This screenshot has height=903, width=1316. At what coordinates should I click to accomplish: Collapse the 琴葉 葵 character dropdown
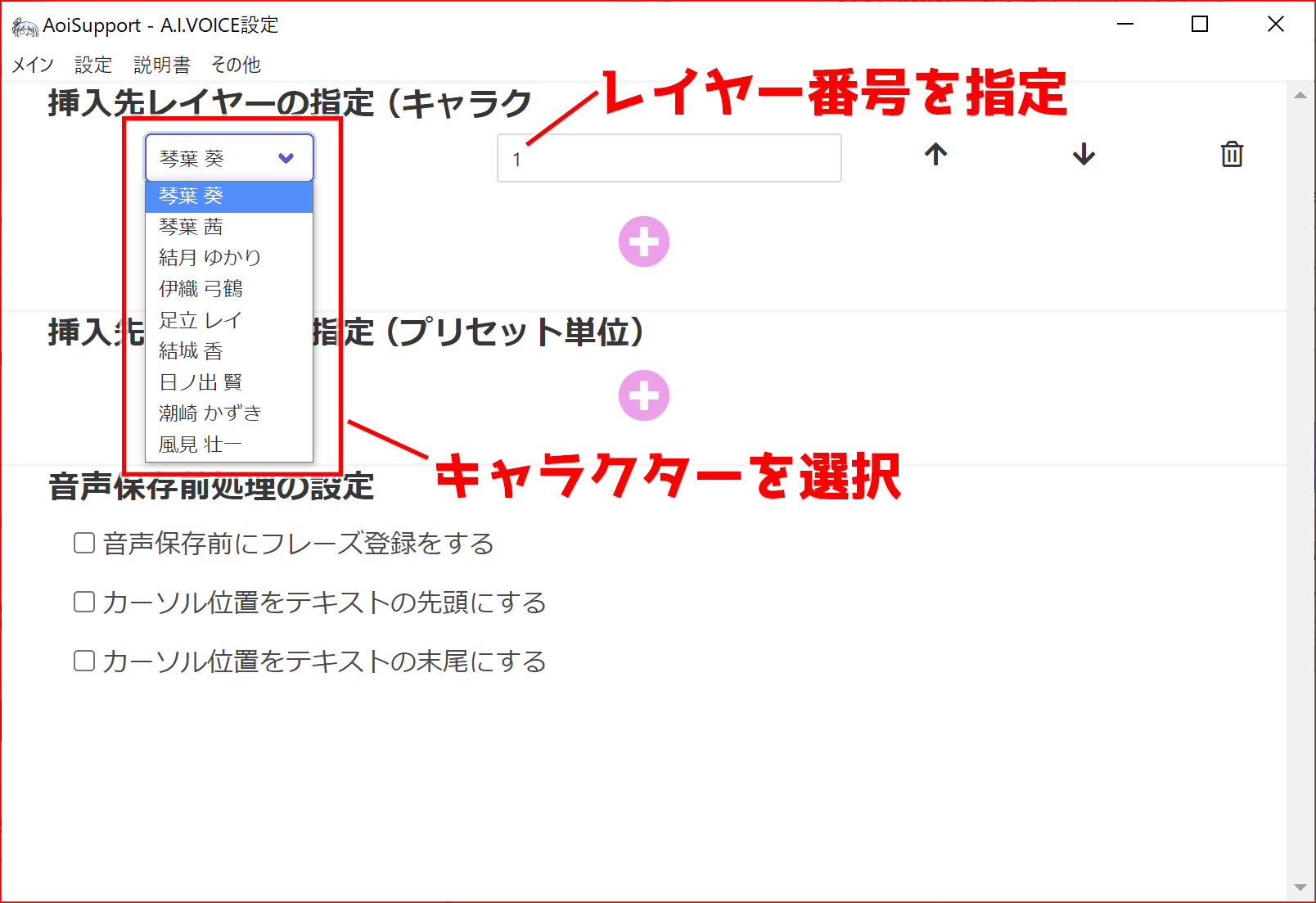pos(229,158)
